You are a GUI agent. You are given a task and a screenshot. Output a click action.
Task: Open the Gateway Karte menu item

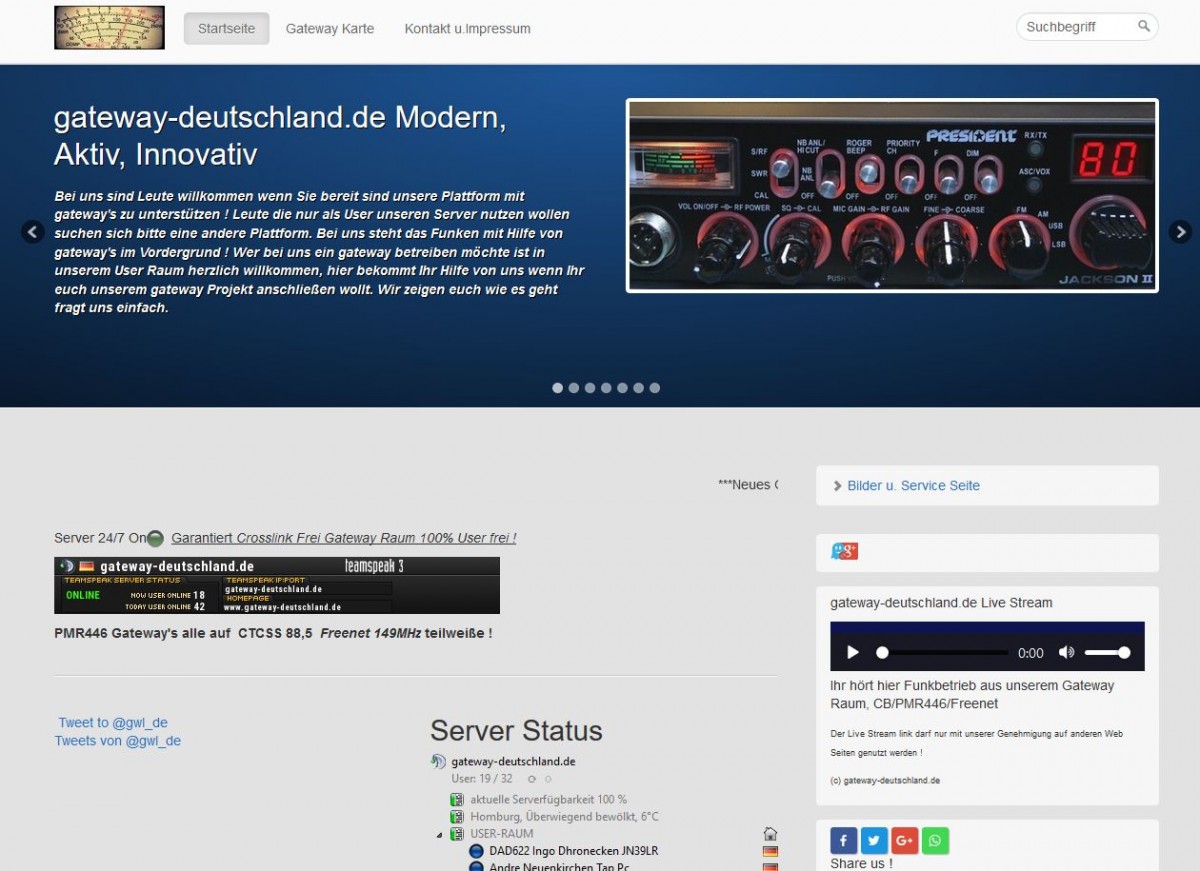click(x=330, y=29)
